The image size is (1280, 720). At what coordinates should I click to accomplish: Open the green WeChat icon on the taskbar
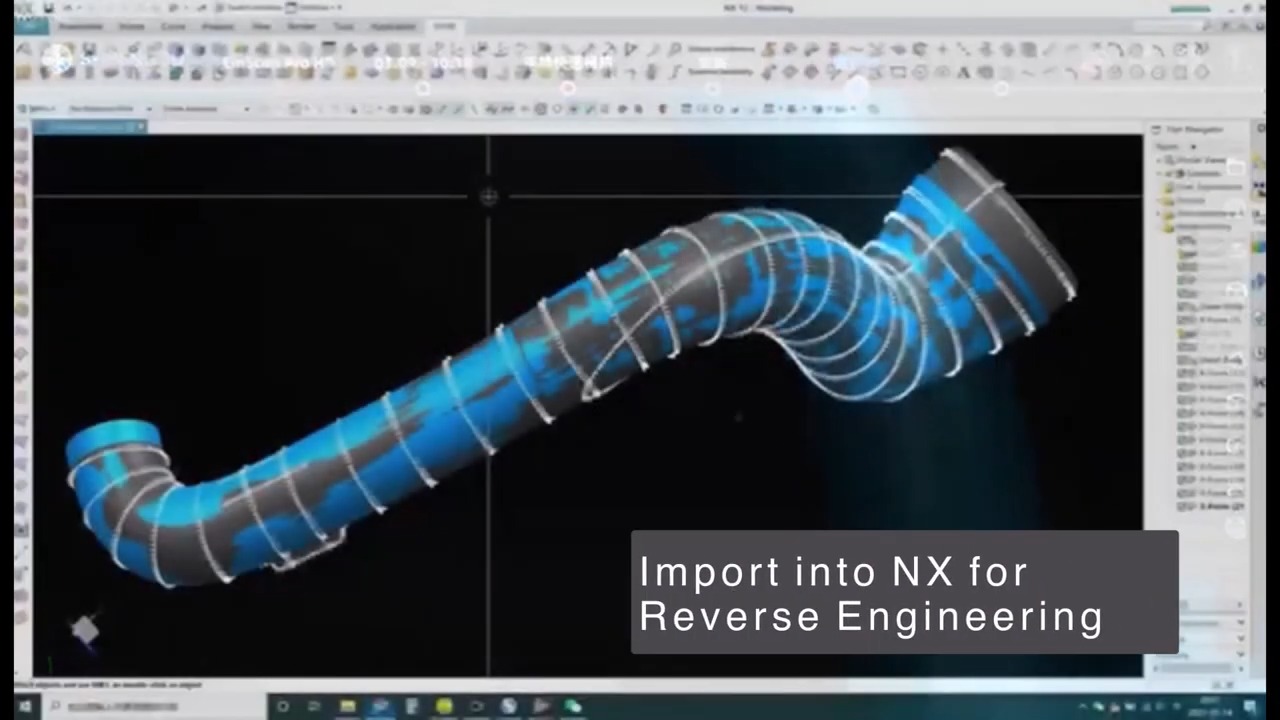(573, 707)
